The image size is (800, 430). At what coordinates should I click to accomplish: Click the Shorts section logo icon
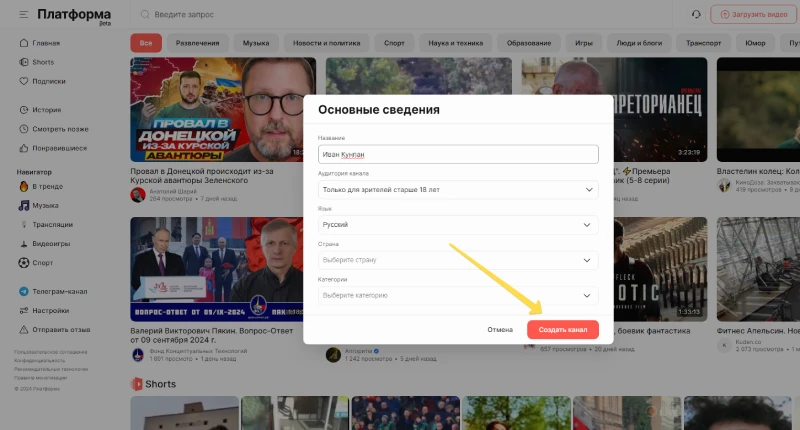pos(136,384)
